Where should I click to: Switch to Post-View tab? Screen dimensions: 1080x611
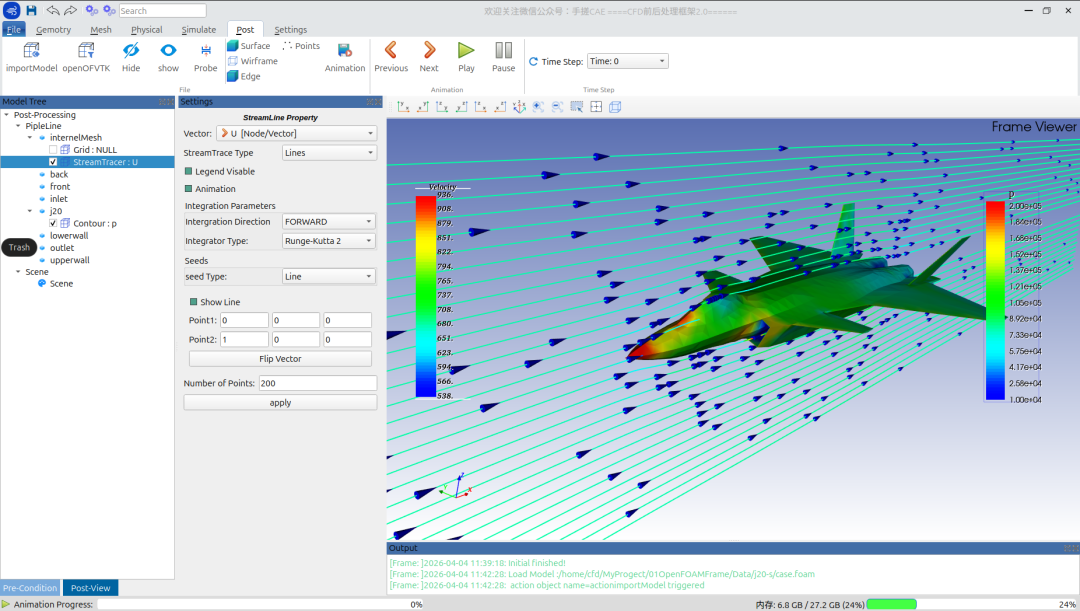click(90, 588)
